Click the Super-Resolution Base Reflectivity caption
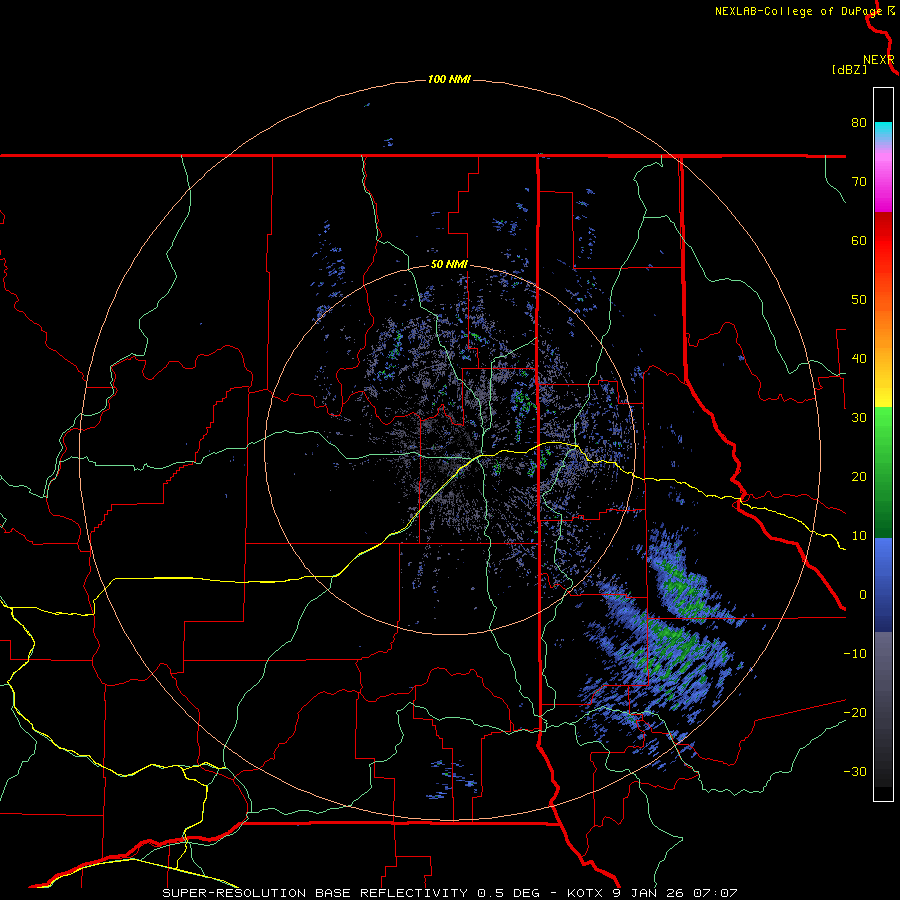Image resolution: width=900 pixels, height=900 pixels. click(449, 893)
